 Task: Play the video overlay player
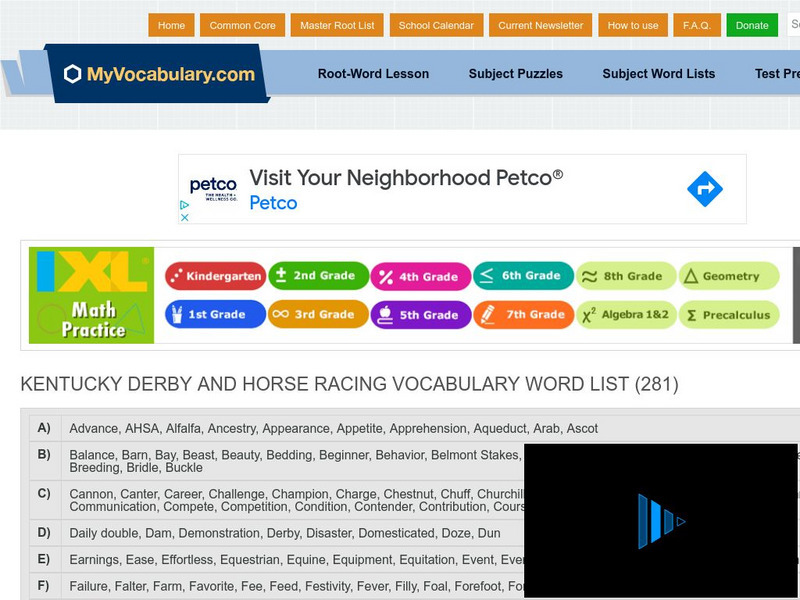[x=661, y=521]
